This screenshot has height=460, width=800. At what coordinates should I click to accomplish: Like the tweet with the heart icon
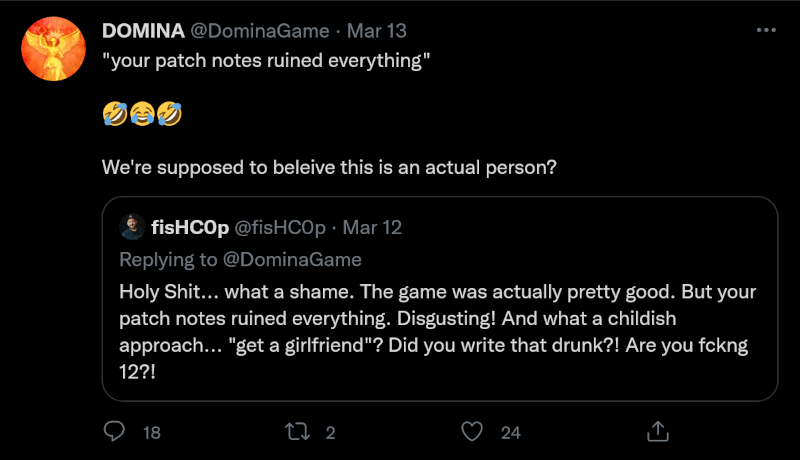[x=473, y=431]
